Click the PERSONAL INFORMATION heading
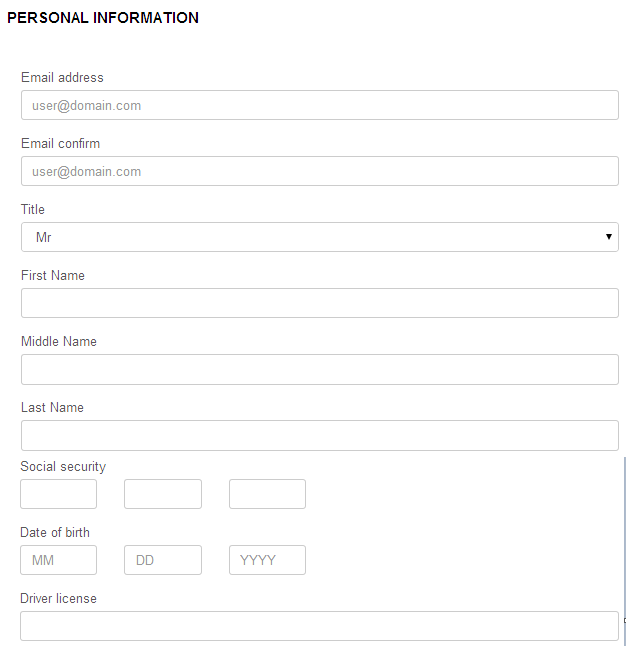This screenshot has height=646, width=634. pos(103,18)
